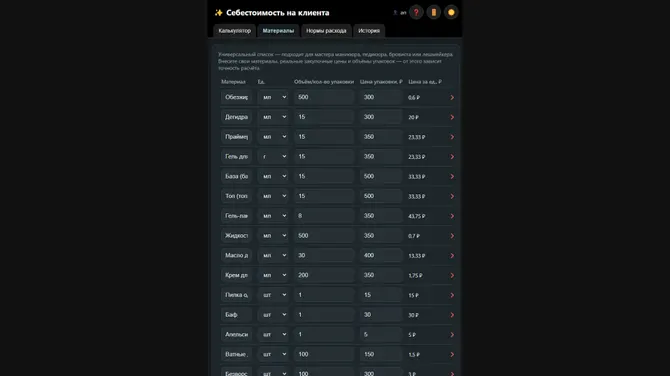Expand the 'г' unit dropdown for Гель row
The height and width of the screenshot is (376, 670).
[273, 156]
